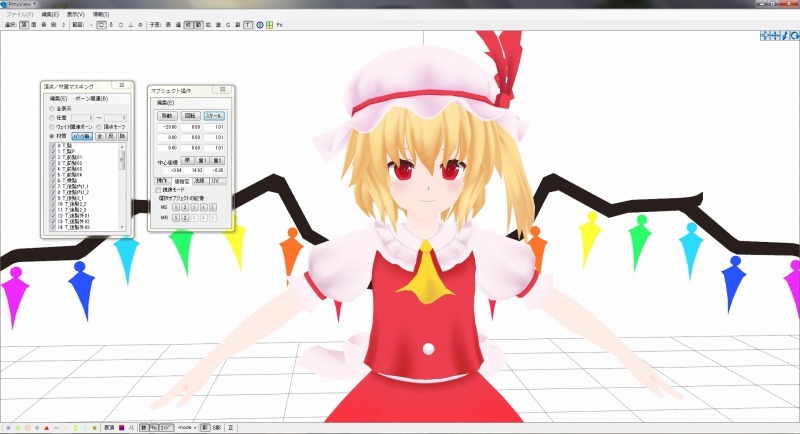Screen dimensions: 800x434
Task: Click the 原 origin button beside 中心座標
Action: pos(187,161)
